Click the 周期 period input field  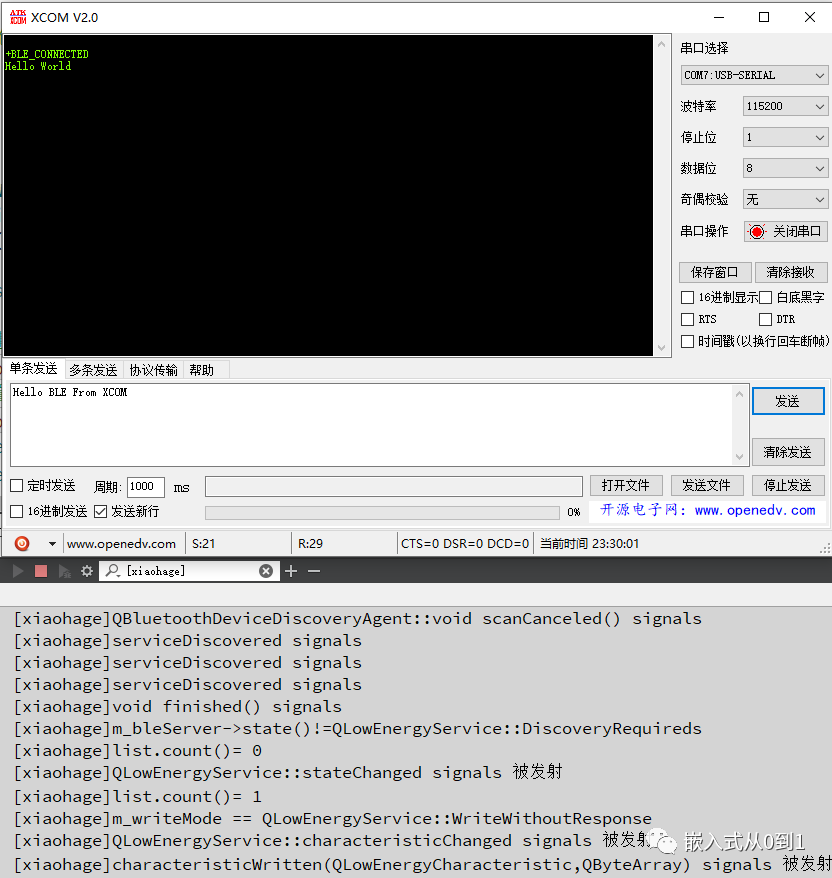point(146,487)
